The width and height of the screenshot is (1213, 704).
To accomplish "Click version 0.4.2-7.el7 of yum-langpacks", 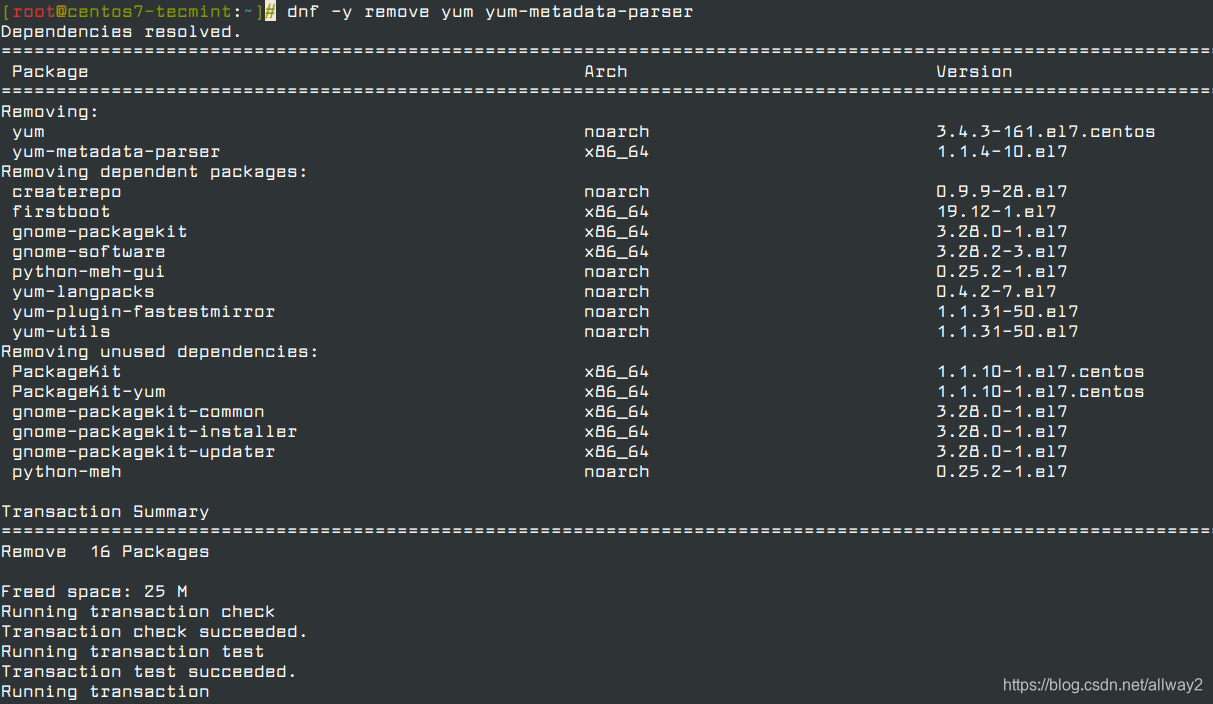I will coord(996,292).
